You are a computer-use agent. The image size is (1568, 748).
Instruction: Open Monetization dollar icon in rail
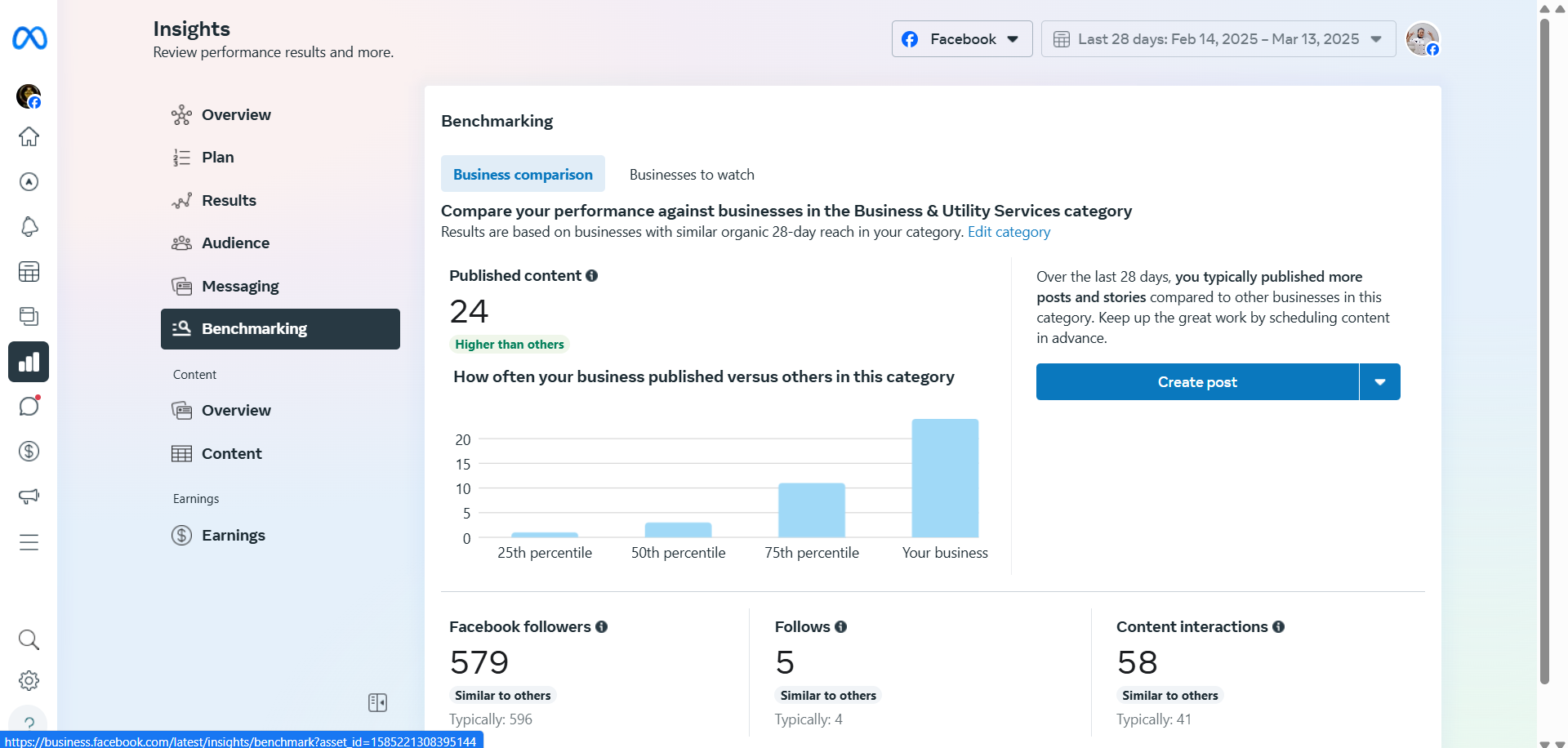[29, 451]
